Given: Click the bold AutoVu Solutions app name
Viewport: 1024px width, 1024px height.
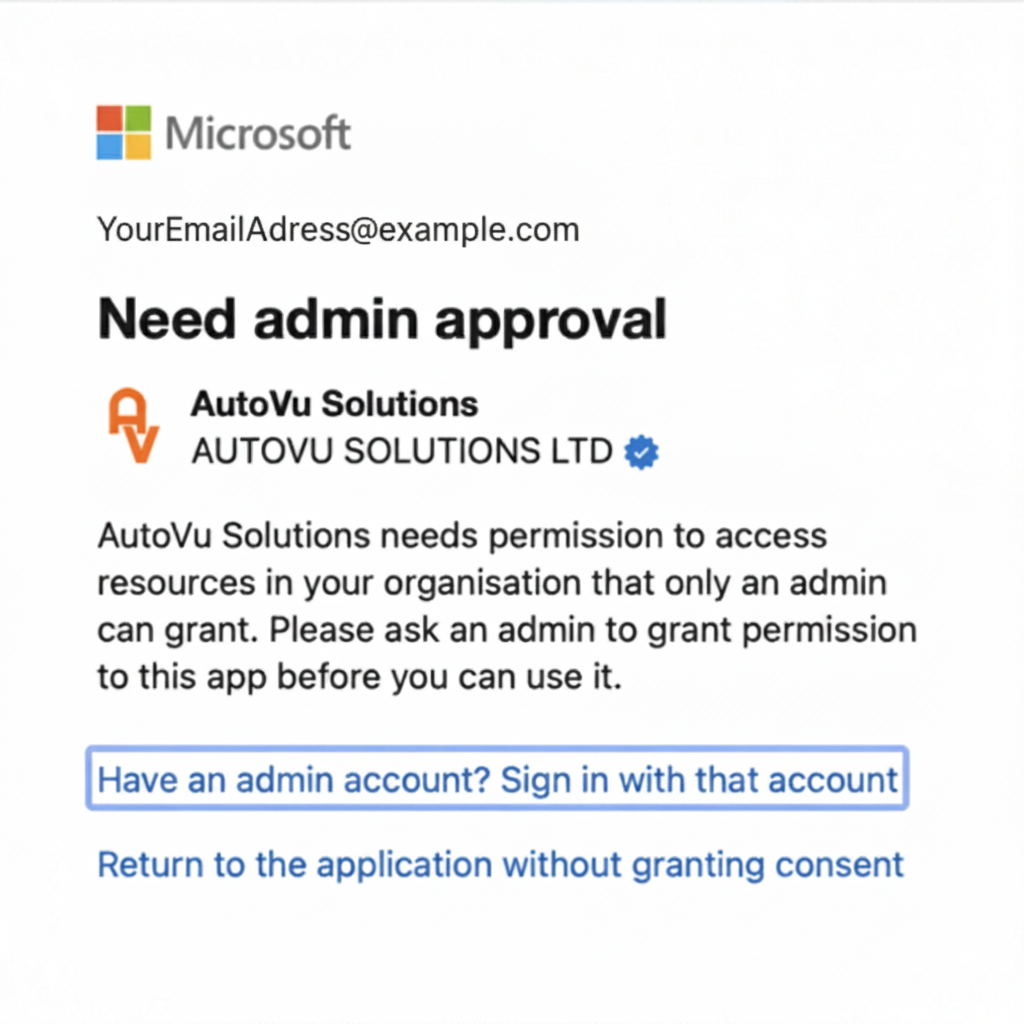Looking at the screenshot, I should coord(334,404).
